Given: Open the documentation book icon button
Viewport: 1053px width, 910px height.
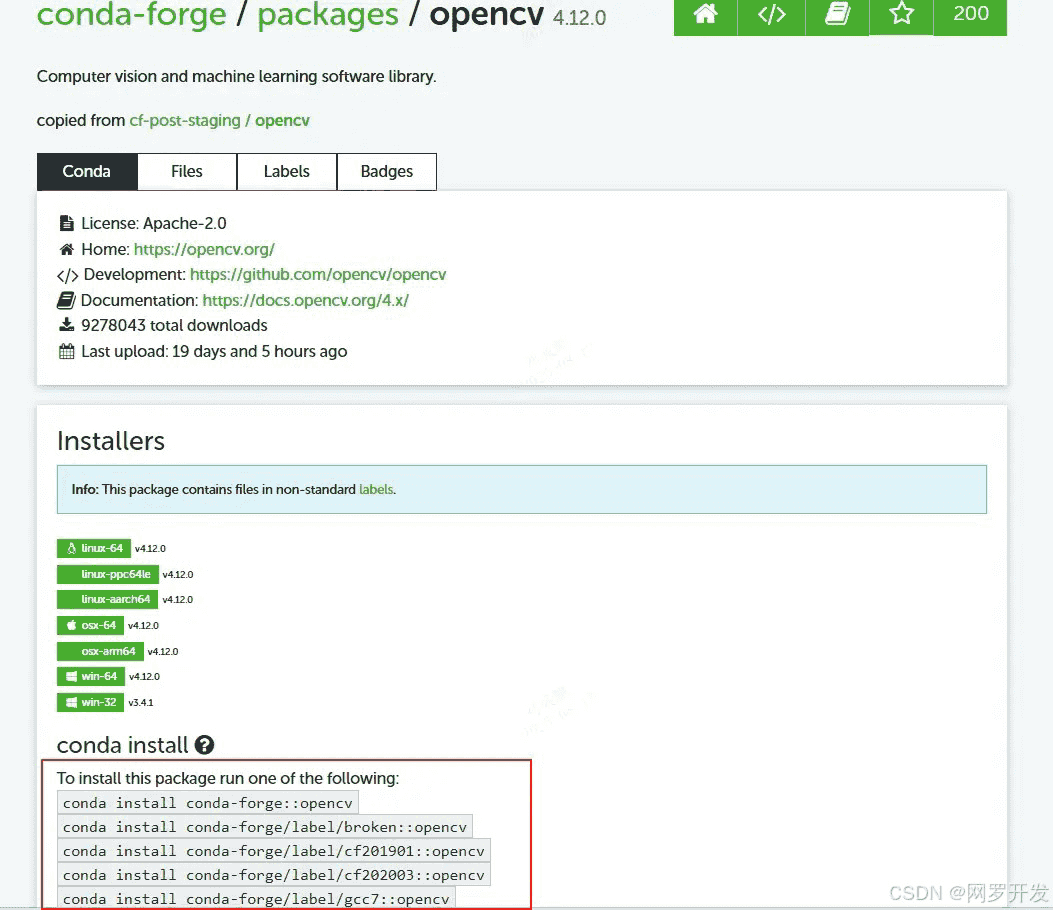Looking at the screenshot, I should 837,14.
